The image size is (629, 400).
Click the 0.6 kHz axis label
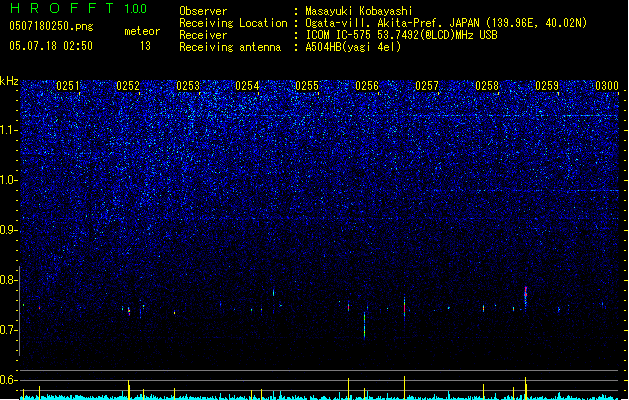coord(8,380)
